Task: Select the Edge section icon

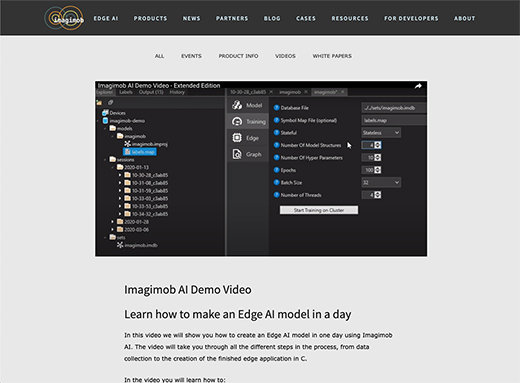Action: click(x=237, y=138)
